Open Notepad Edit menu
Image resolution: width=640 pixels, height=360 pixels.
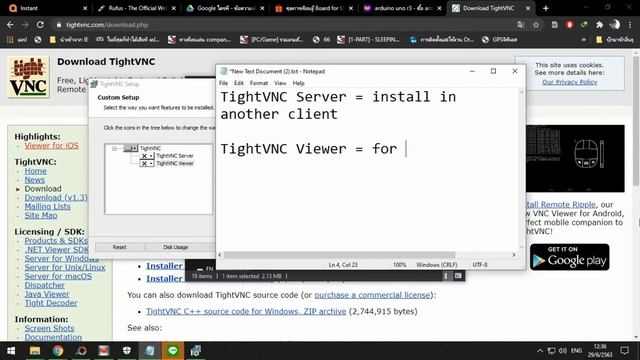point(239,83)
